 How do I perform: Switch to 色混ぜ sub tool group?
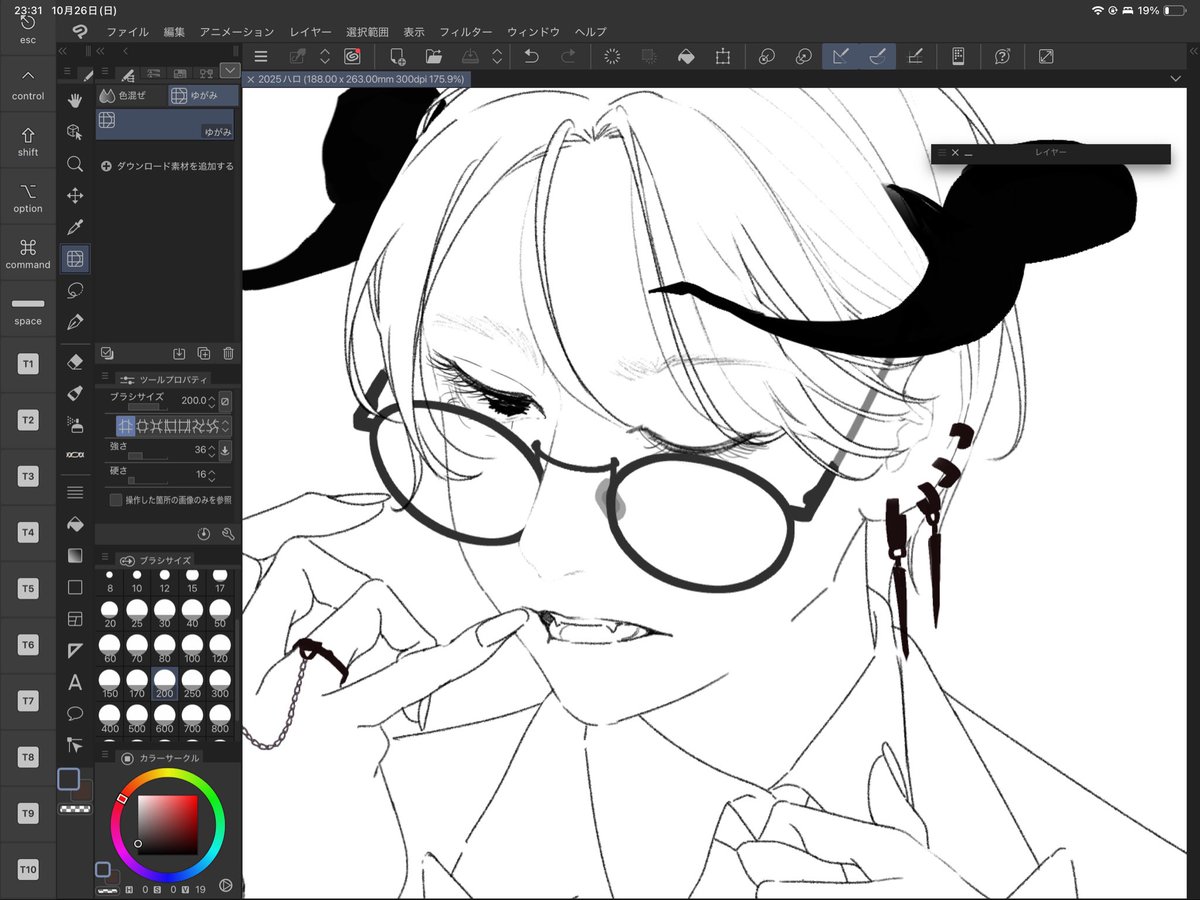coord(130,96)
